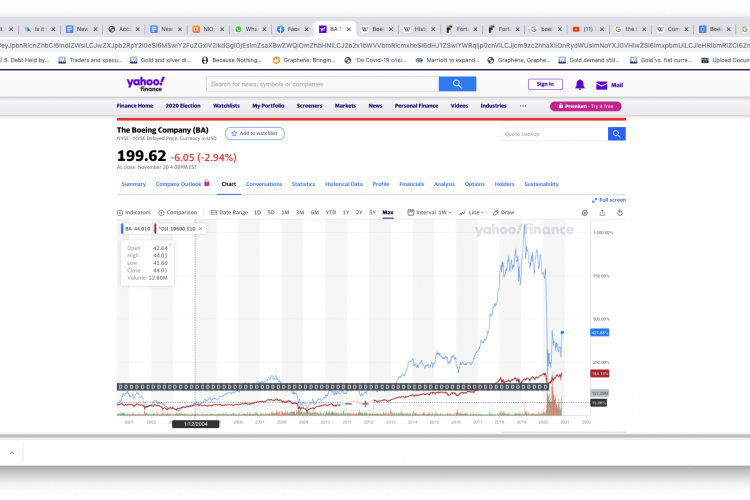
Task: Add a Comparison symbol
Action: [177, 212]
